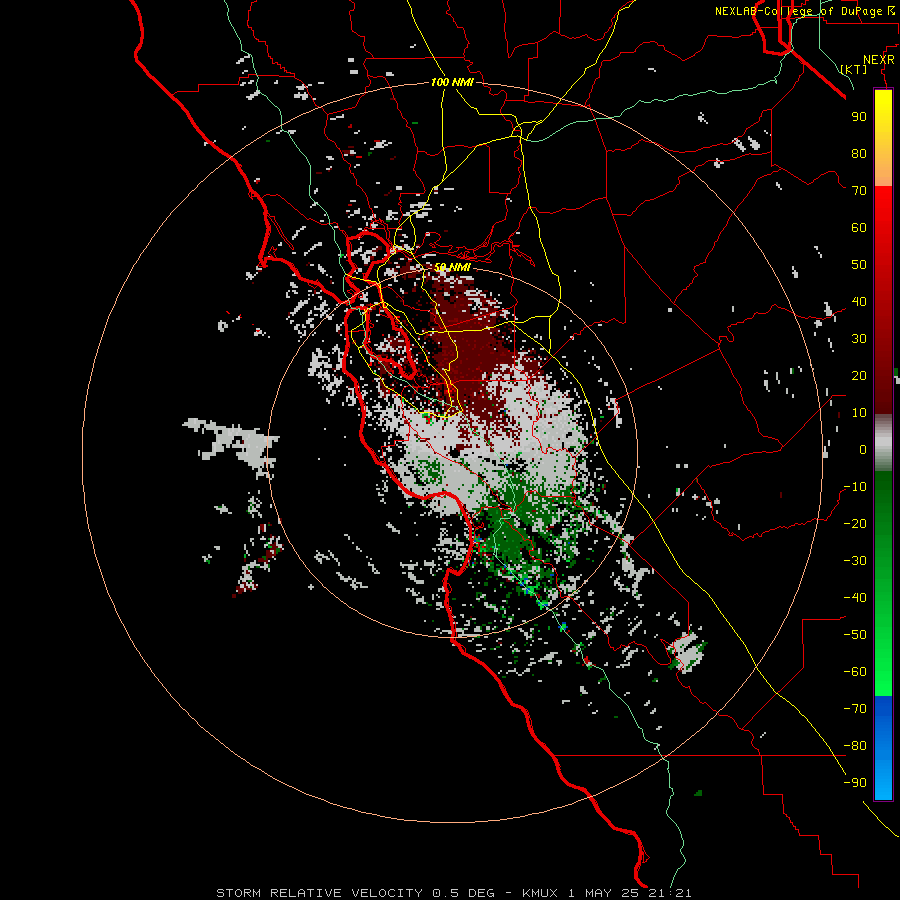The width and height of the screenshot is (900, 900).
Task: Select the light blue bottom segment of the scale
Action: (x=883, y=775)
